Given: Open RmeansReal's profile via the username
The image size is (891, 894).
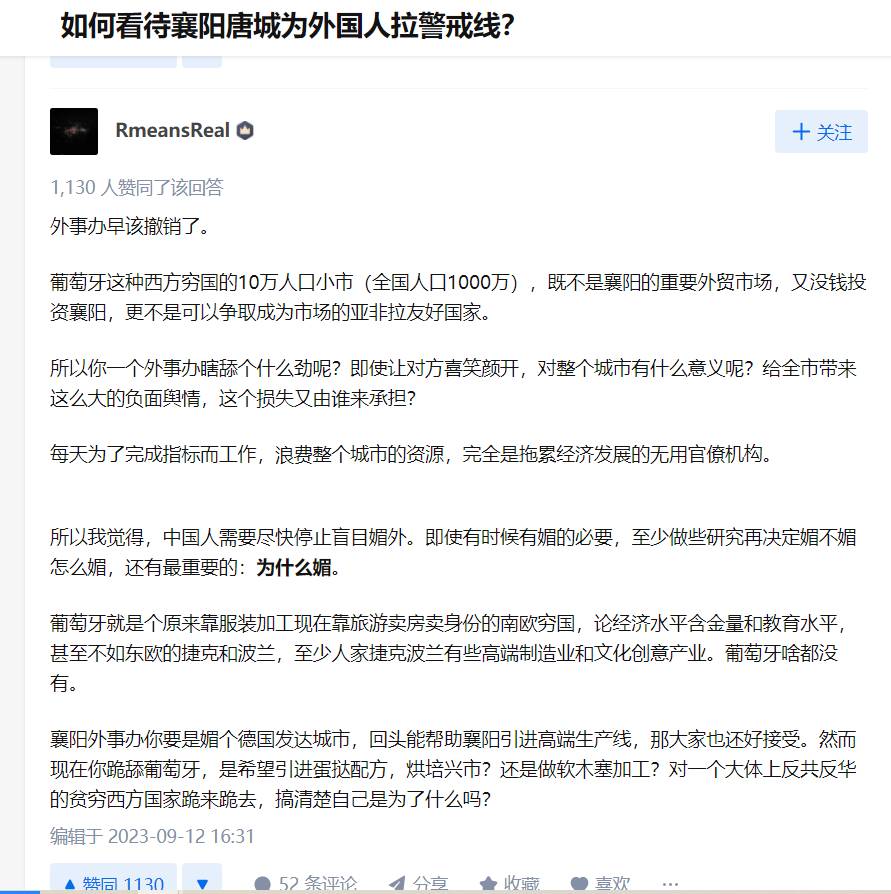Looking at the screenshot, I should [172, 131].
